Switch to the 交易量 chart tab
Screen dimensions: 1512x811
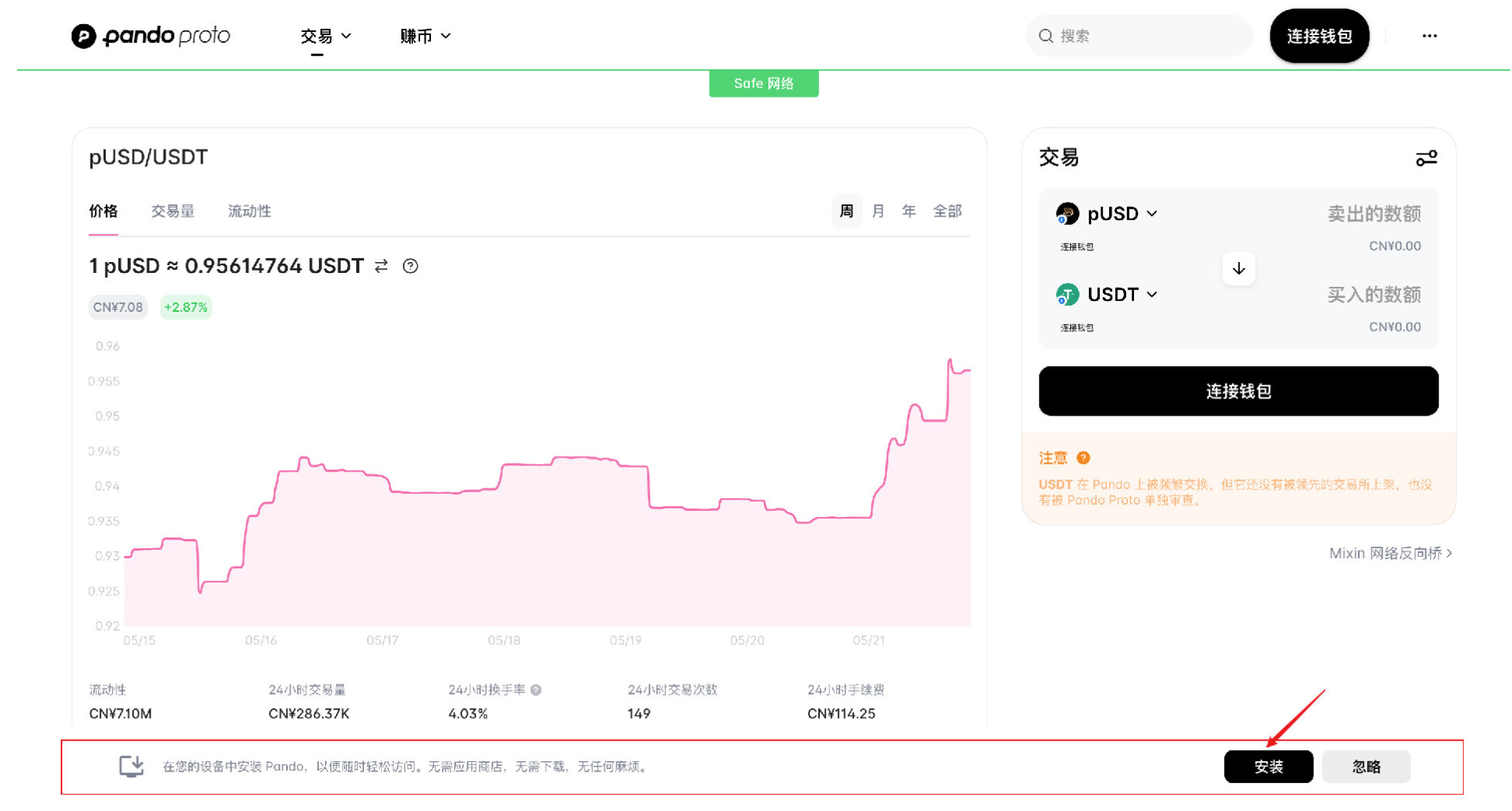[172, 211]
